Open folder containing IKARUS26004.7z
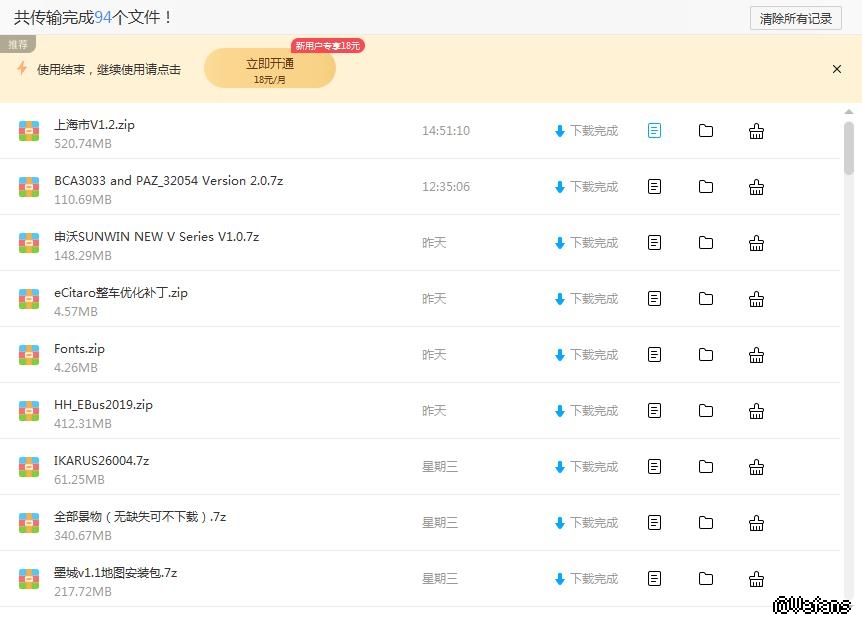This screenshot has height=626, width=862. click(x=706, y=467)
